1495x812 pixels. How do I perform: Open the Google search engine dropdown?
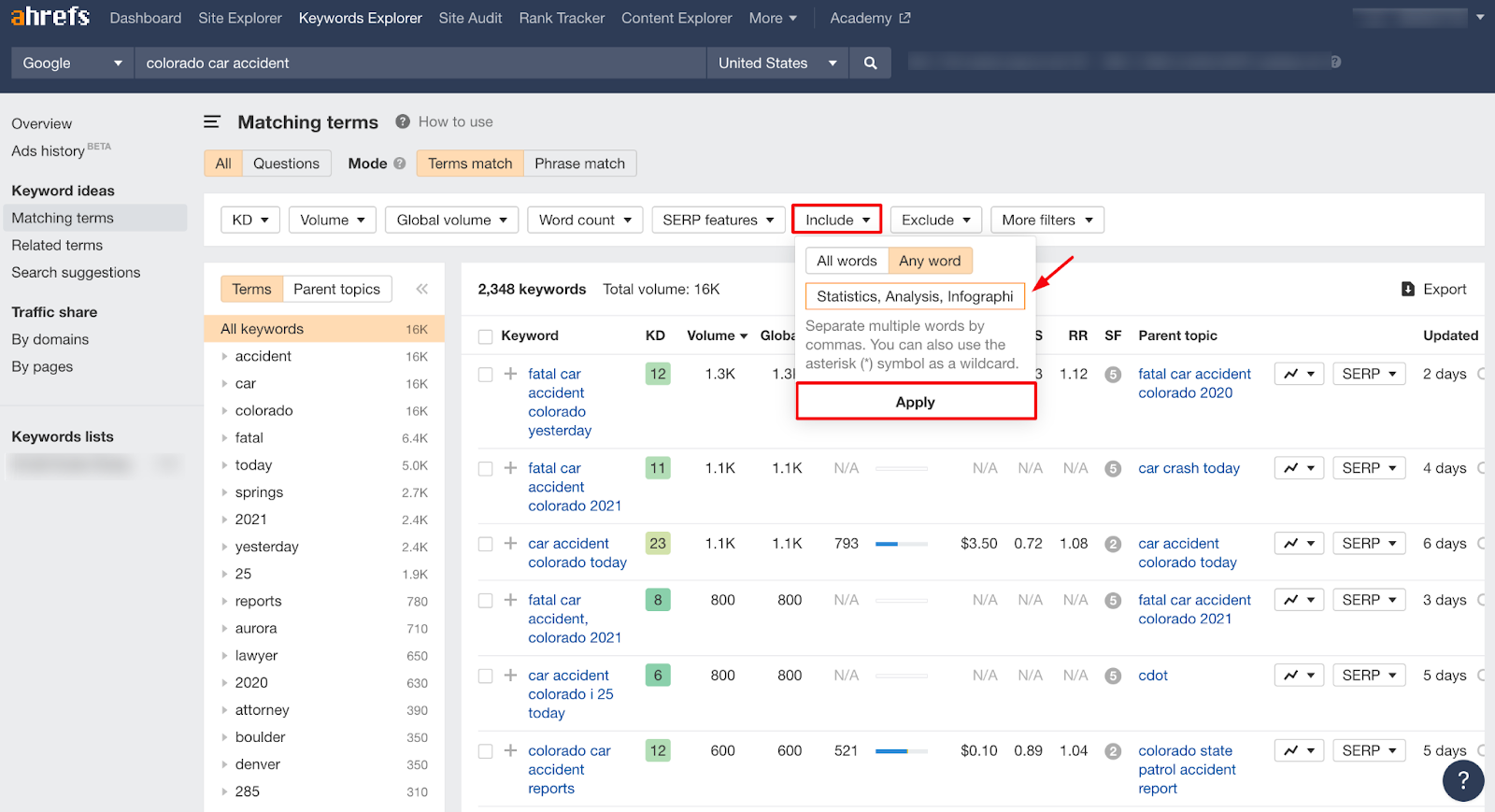(73, 63)
